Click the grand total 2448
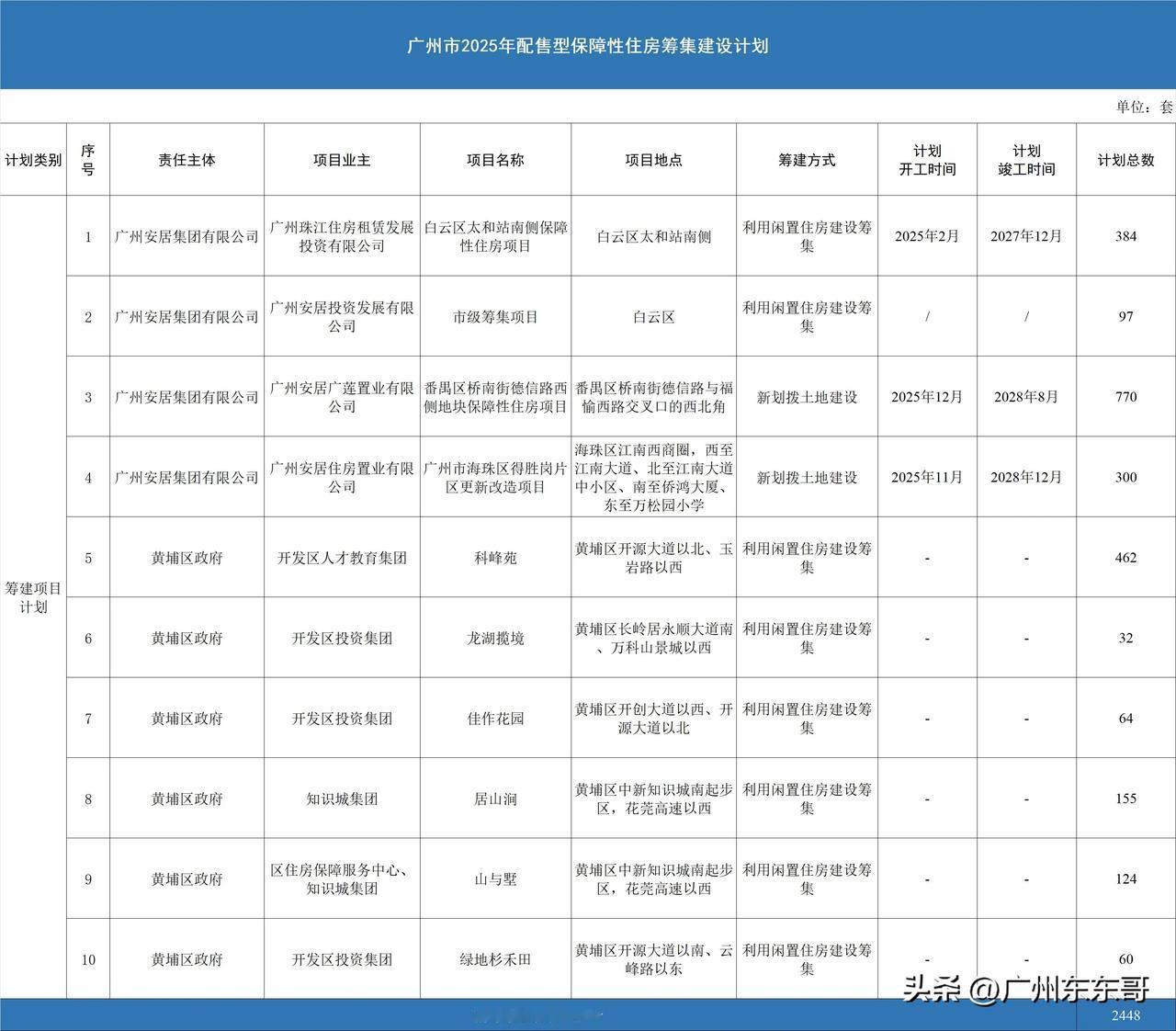Image resolution: width=1176 pixels, height=1031 pixels. [x=1125, y=1015]
